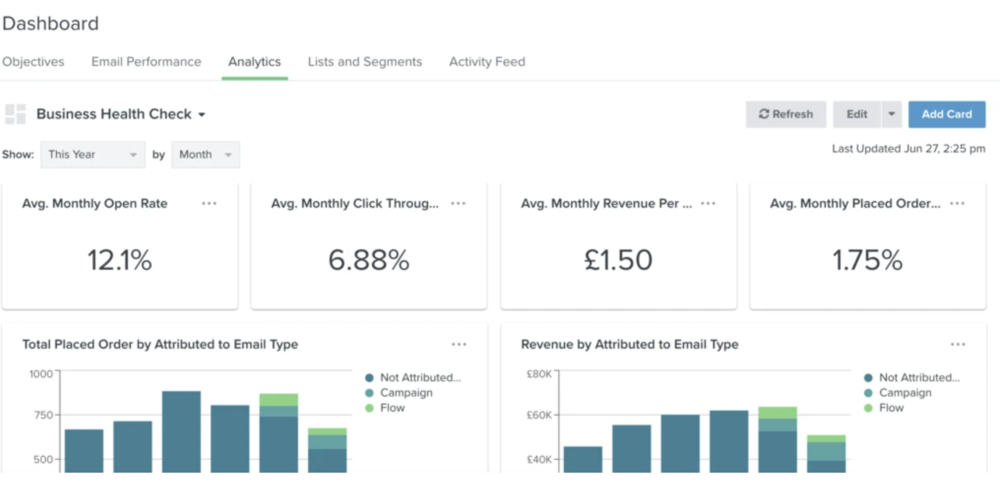Refresh the dashboard data

(x=785, y=114)
